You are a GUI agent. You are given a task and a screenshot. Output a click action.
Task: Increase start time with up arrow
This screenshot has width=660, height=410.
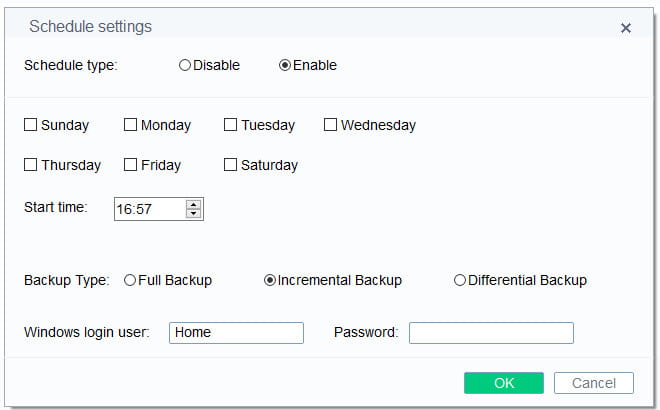point(194,204)
